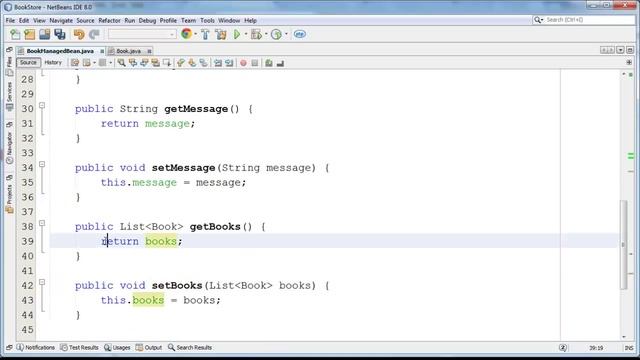Open the Usages bottom panel
The height and width of the screenshot is (360, 640).
pyautogui.click(x=117, y=348)
